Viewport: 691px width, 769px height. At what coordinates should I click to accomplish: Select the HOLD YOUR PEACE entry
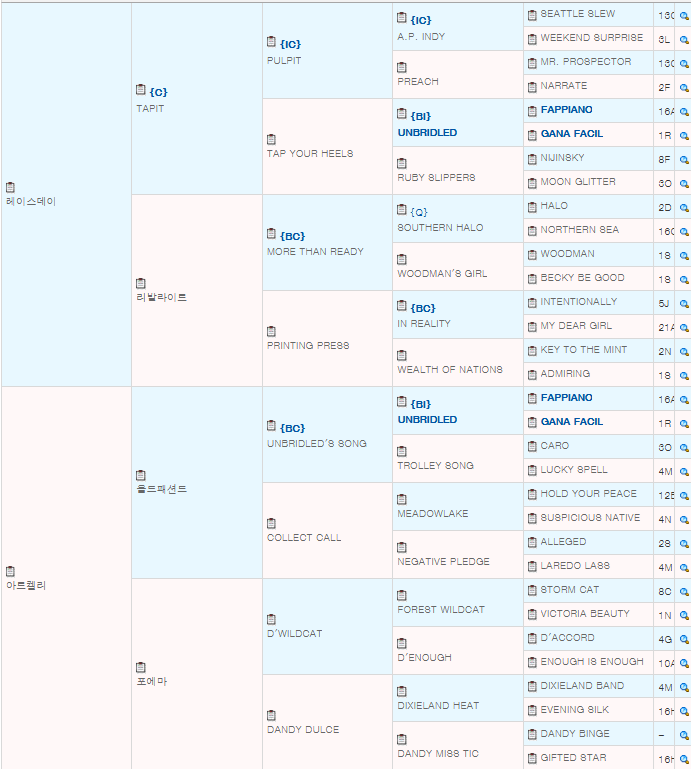[589, 494]
